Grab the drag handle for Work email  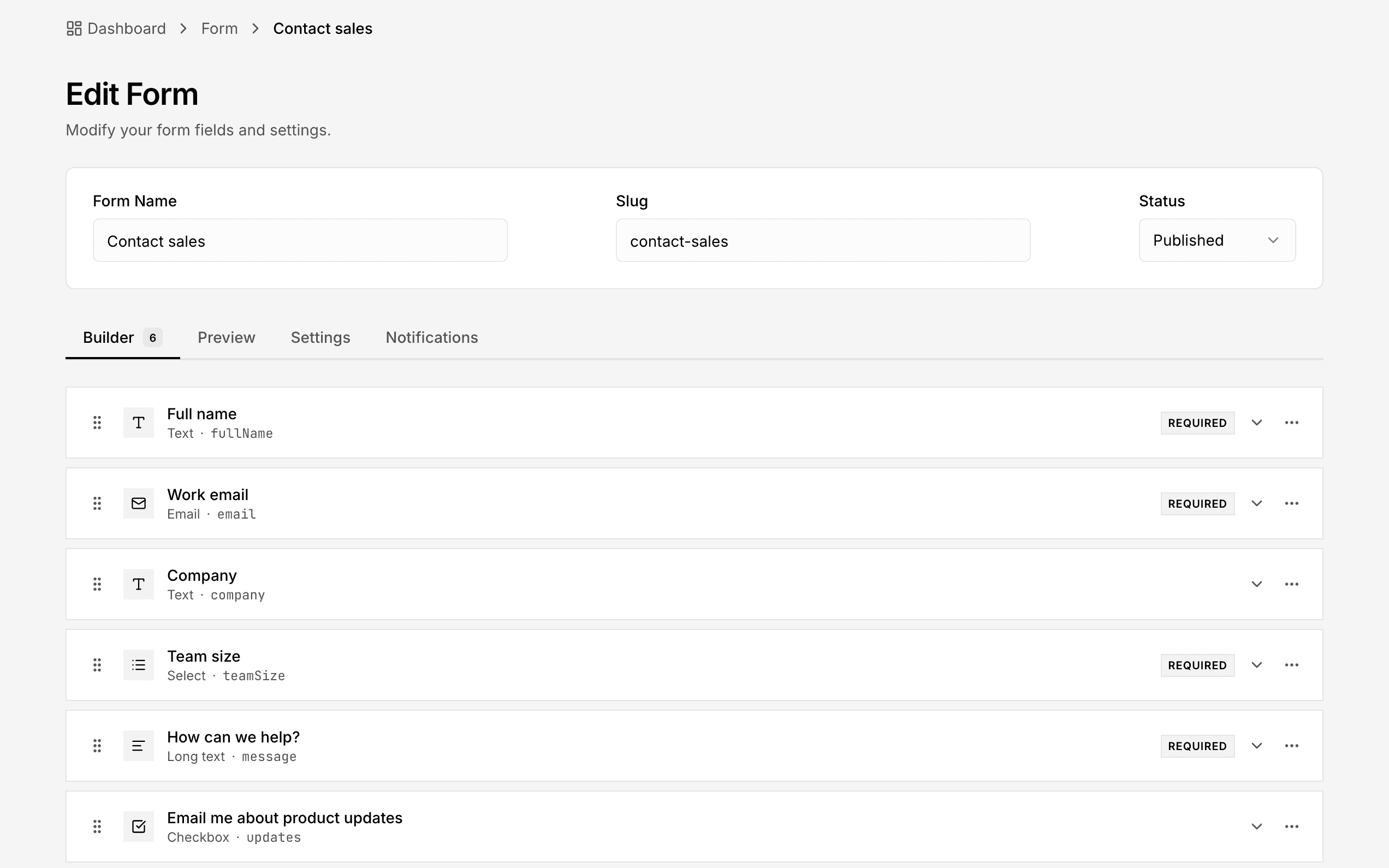tap(97, 503)
